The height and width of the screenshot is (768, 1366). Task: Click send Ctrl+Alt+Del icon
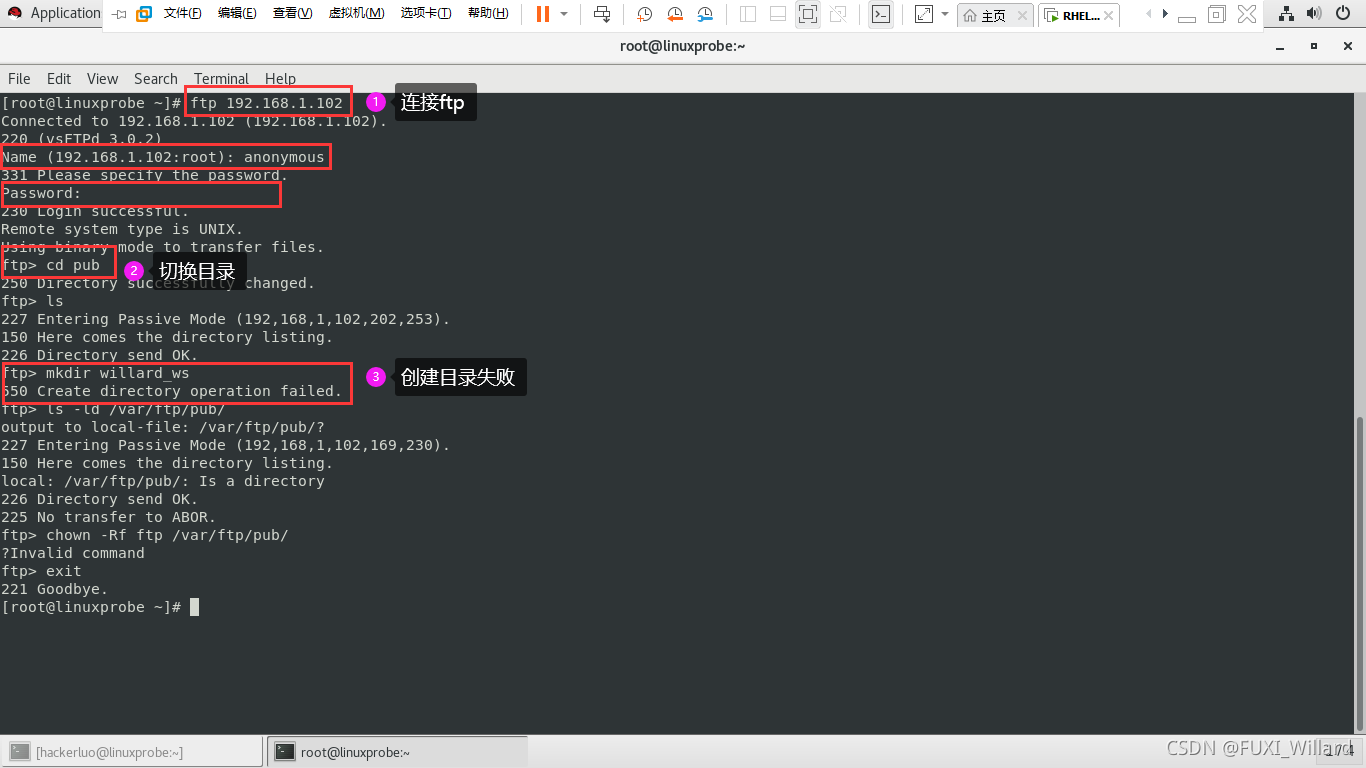pyautogui.click(x=602, y=14)
